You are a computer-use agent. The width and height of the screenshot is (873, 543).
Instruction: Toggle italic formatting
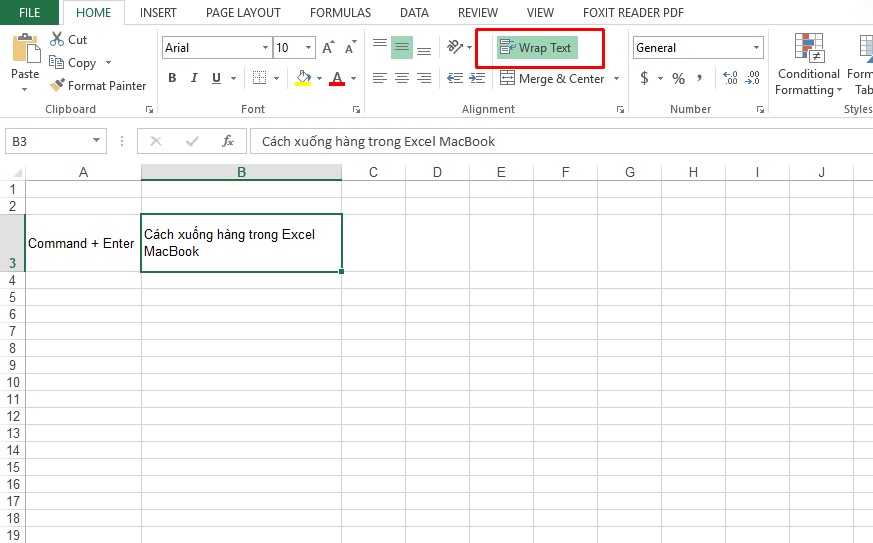[x=194, y=78]
